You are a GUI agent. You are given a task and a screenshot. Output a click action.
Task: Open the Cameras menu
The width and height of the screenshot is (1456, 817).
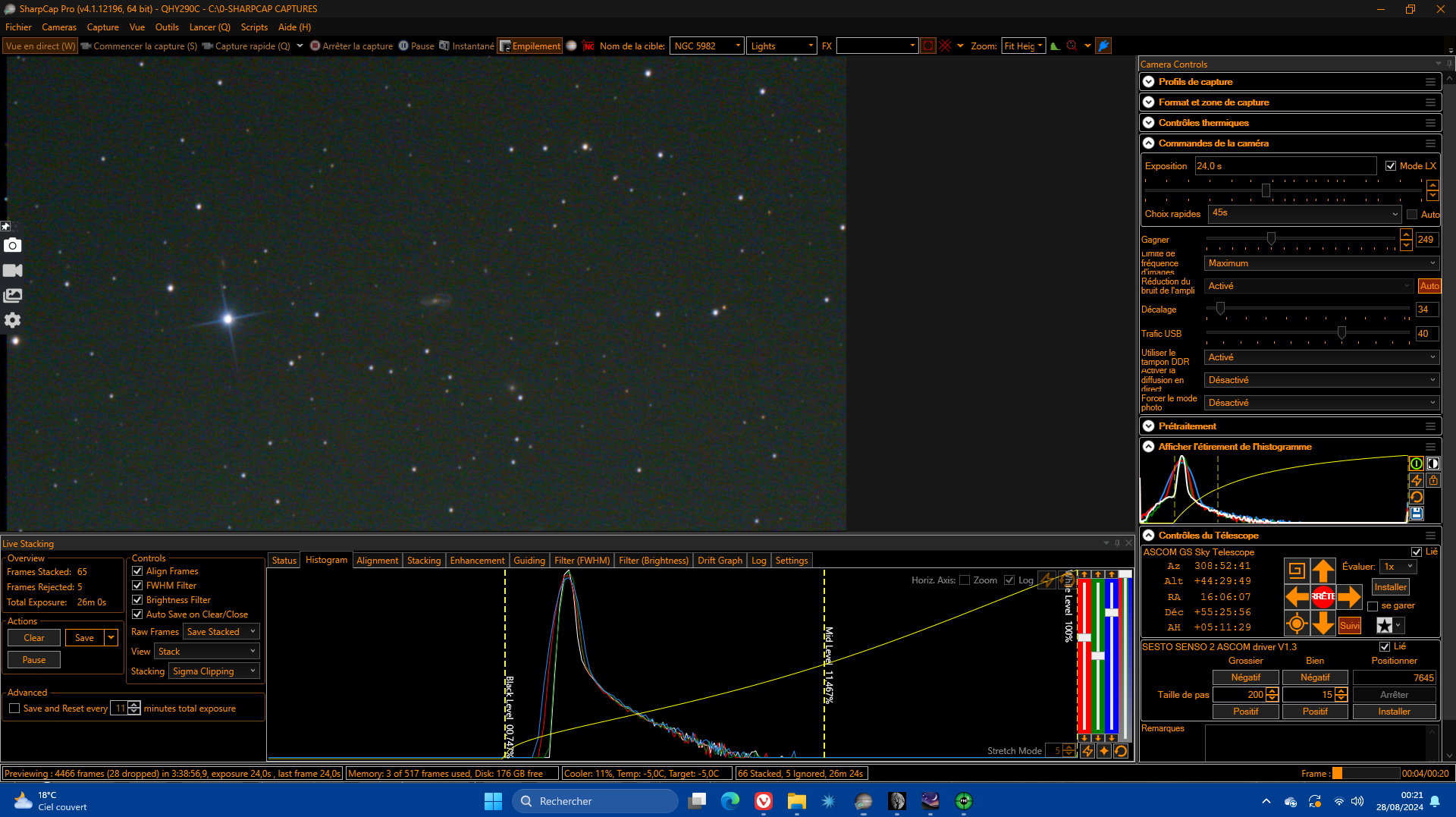(x=59, y=27)
